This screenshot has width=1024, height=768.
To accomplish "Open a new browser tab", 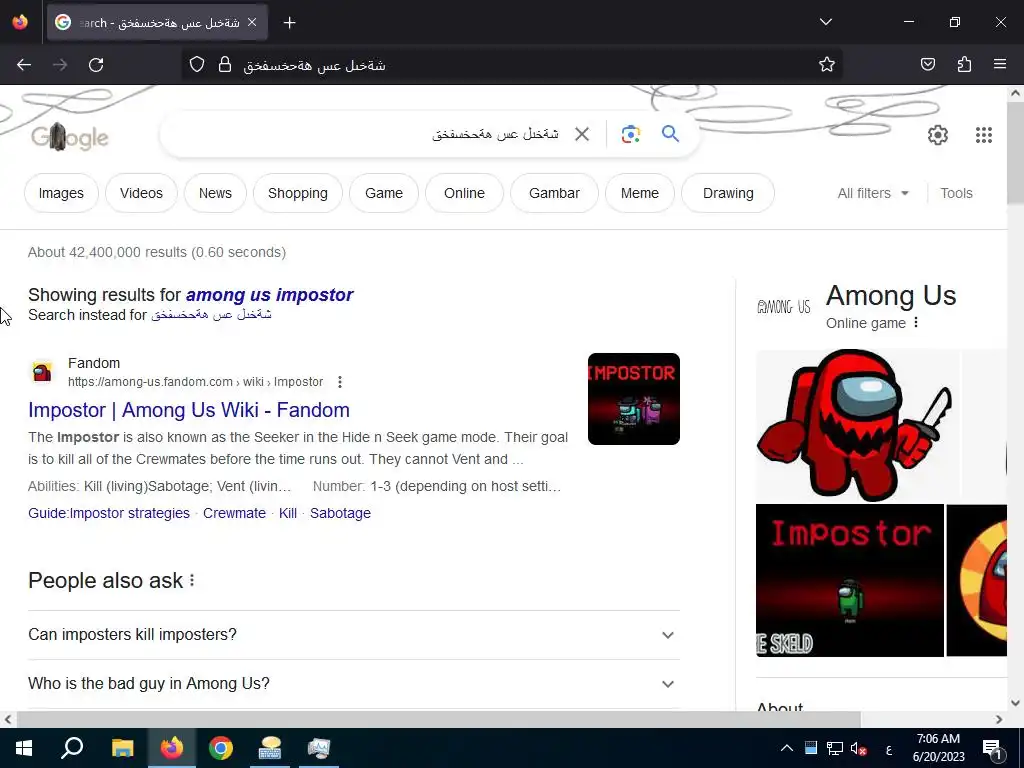I will click(289, 23).
